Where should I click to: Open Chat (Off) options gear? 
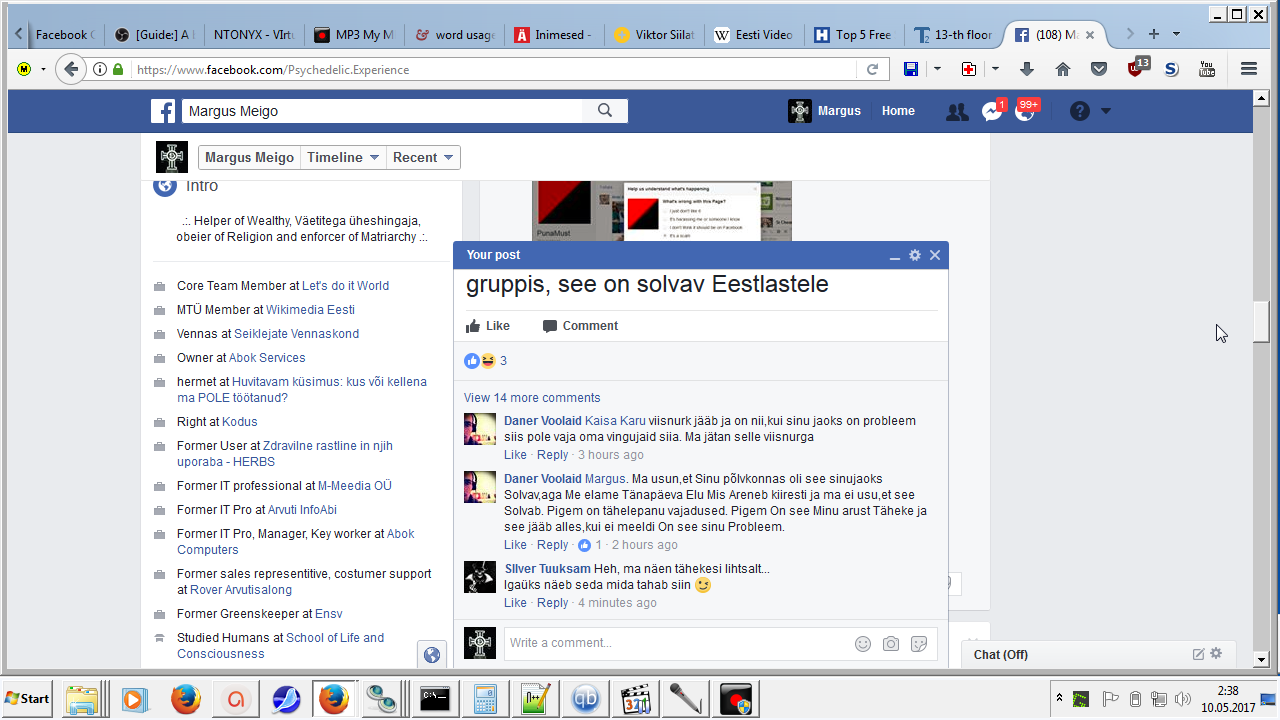tap(1216, 654)
